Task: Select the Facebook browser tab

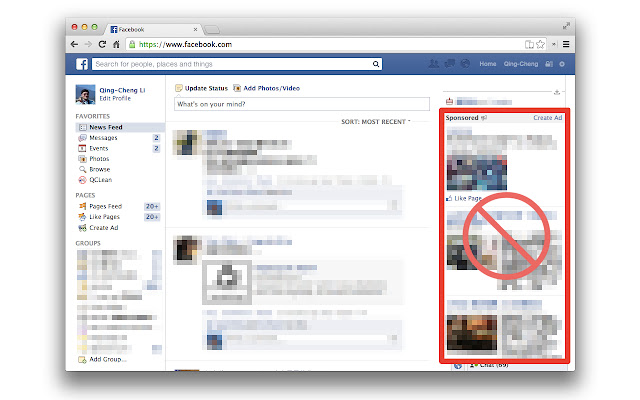Action: tap(151, 29)
